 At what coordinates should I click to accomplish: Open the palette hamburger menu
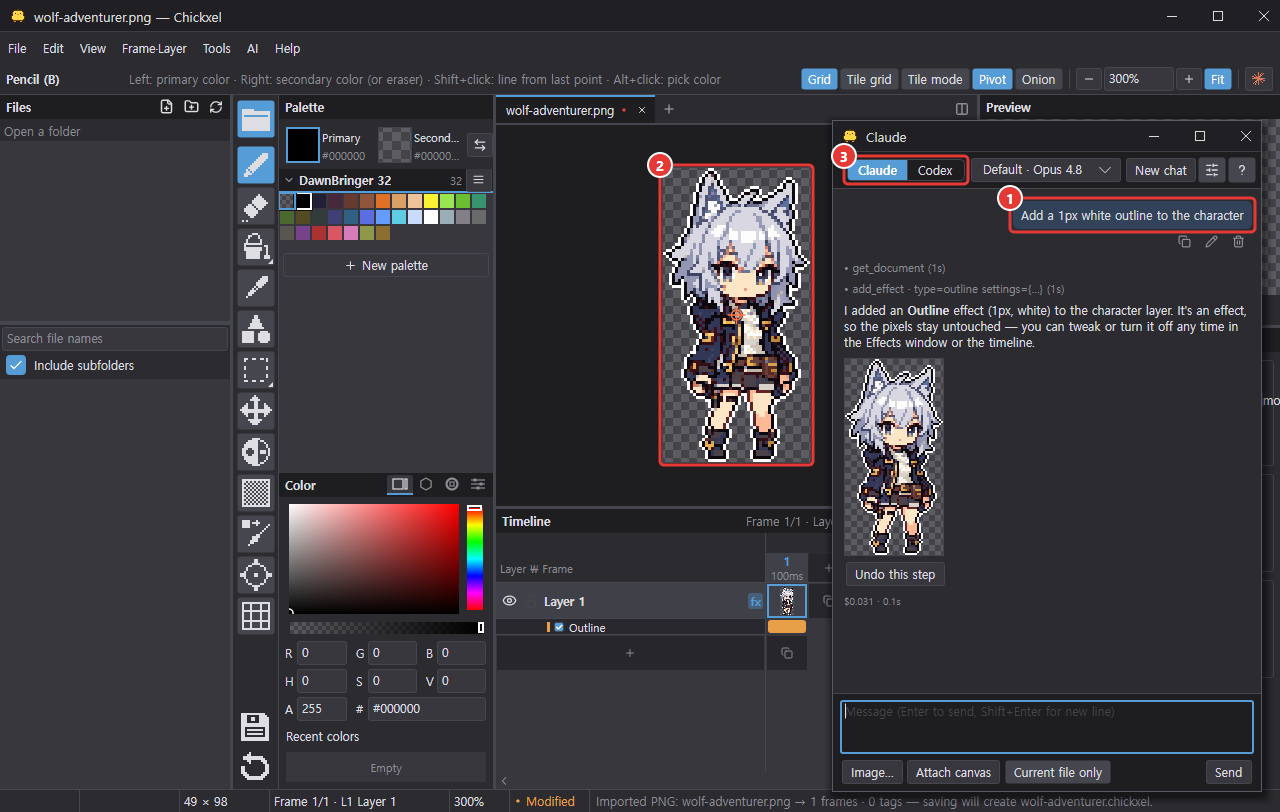(478, 180)
